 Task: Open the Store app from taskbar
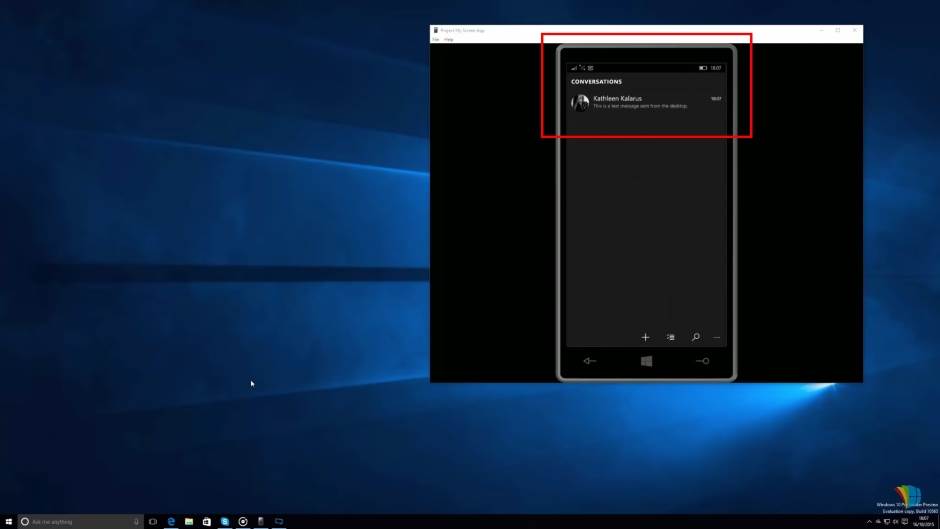point(207,522)
